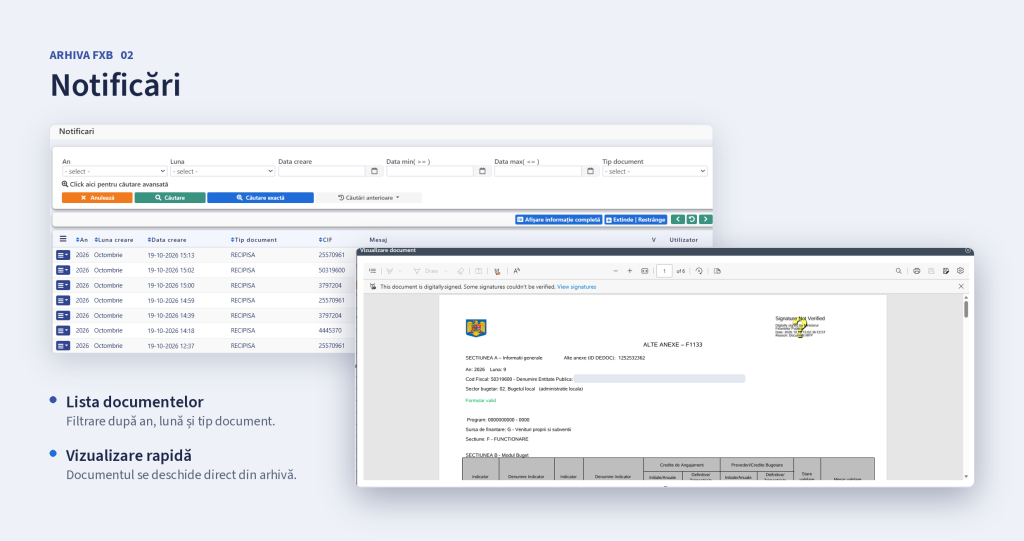Click the orange Anulează button

coord(97,197)
